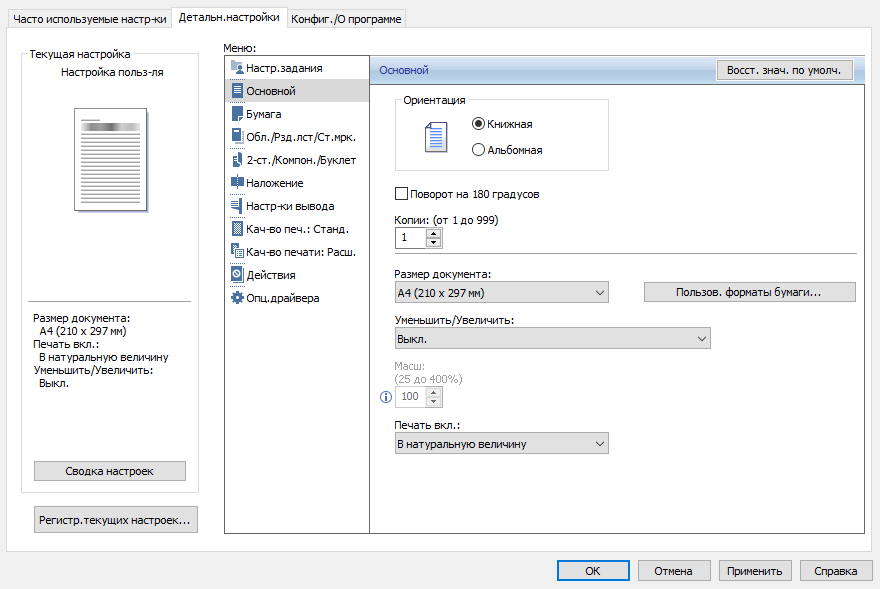This screenshot has height=589, width=880.
Task: Switch to Часто используемые настр-ки tab
Action: (90, 18)
